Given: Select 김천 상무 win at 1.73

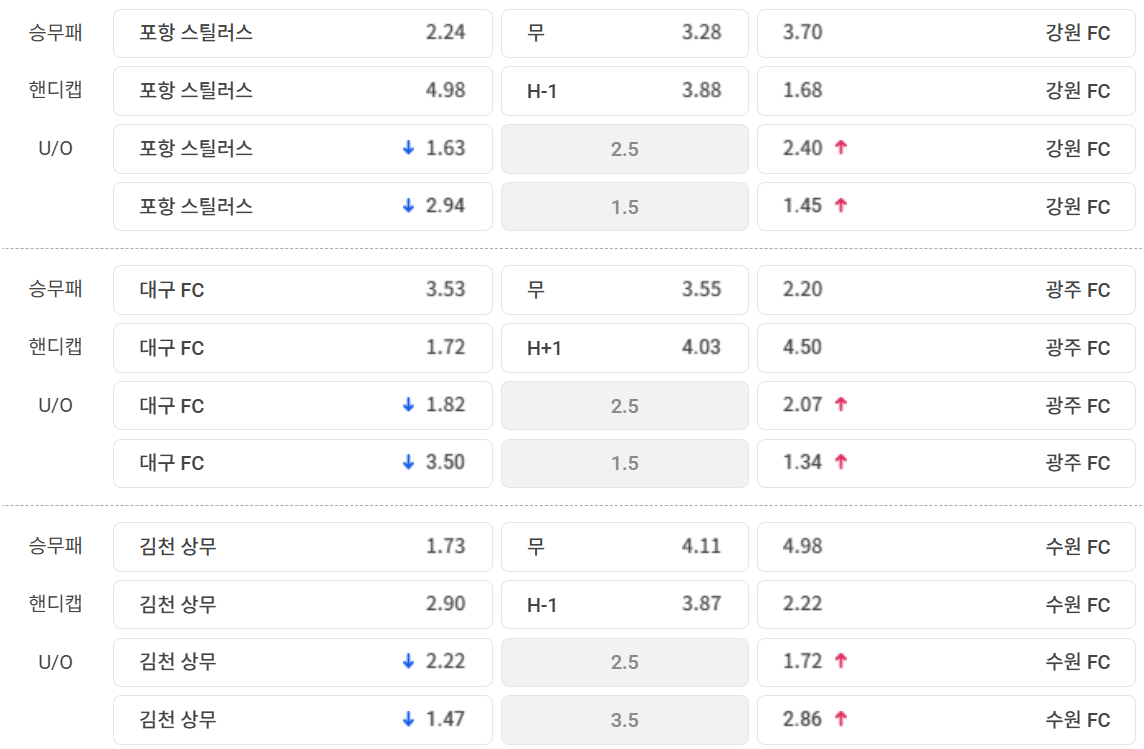Looking at the screenshot, I should tap(302, 547).
